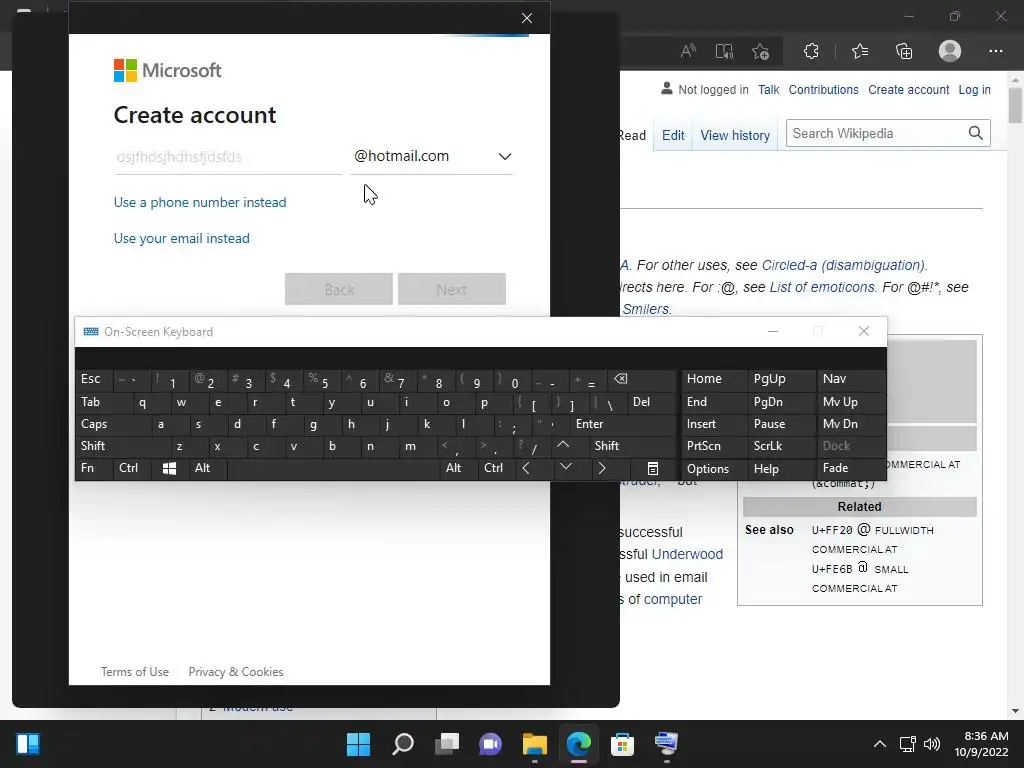Click the Wikipedia search magnifier icon
Screen dimensions: 1024x768
[x=976, y=133]
